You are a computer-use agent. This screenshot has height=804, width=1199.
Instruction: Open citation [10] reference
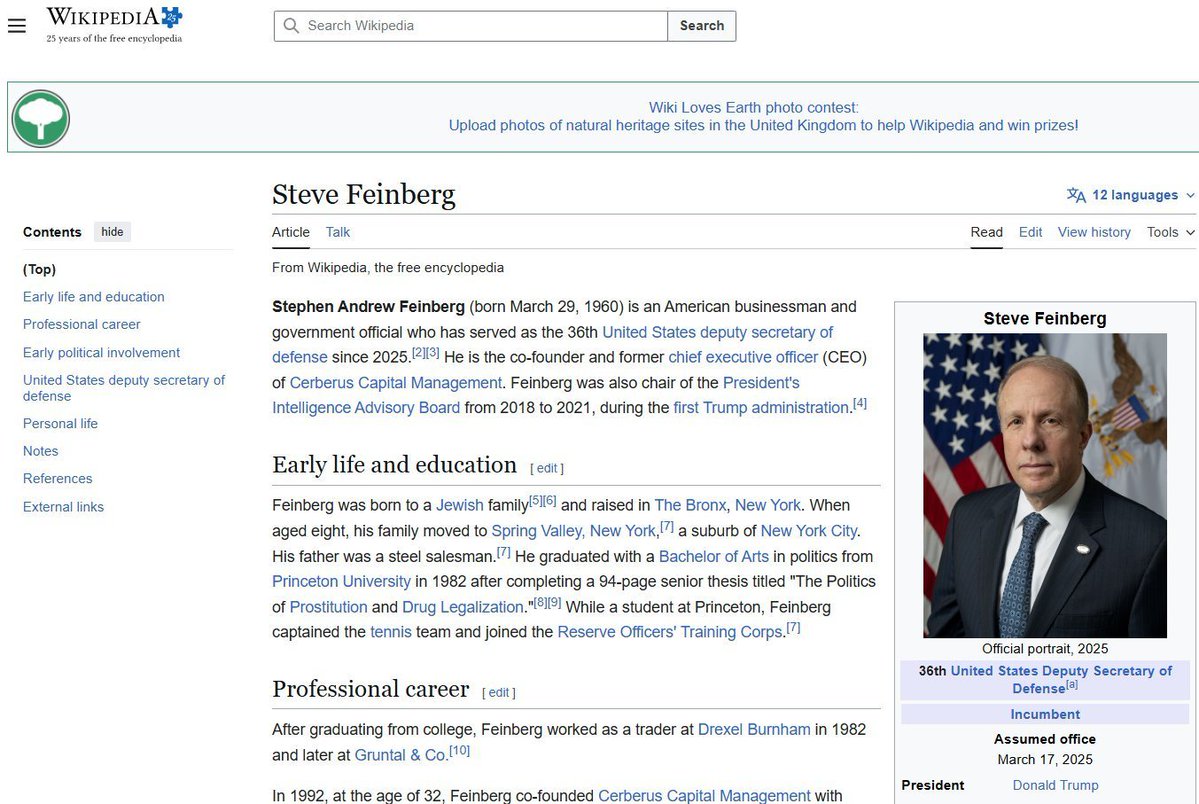[460, 750]
